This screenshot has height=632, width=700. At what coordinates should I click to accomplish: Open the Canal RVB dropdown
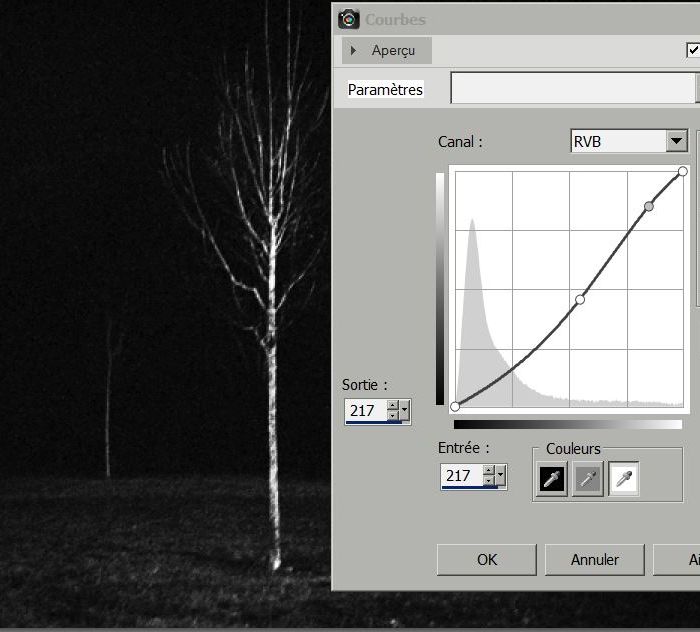click(x=677, y=142)
